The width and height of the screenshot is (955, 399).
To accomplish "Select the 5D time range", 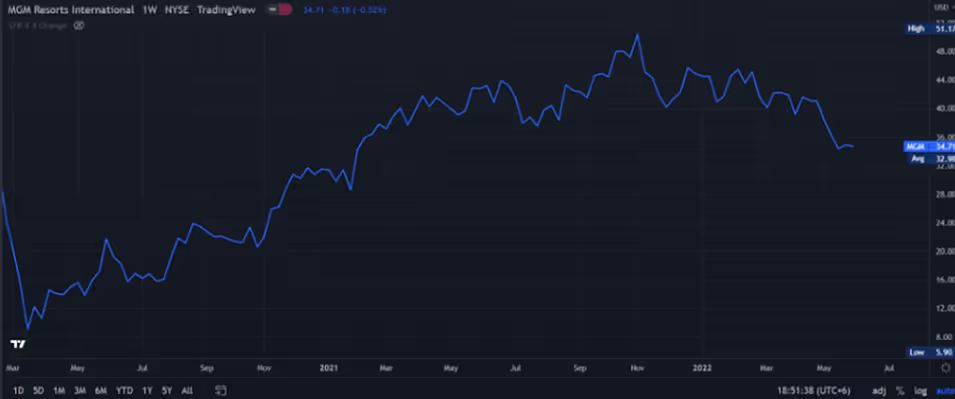I will coord(38,390).
